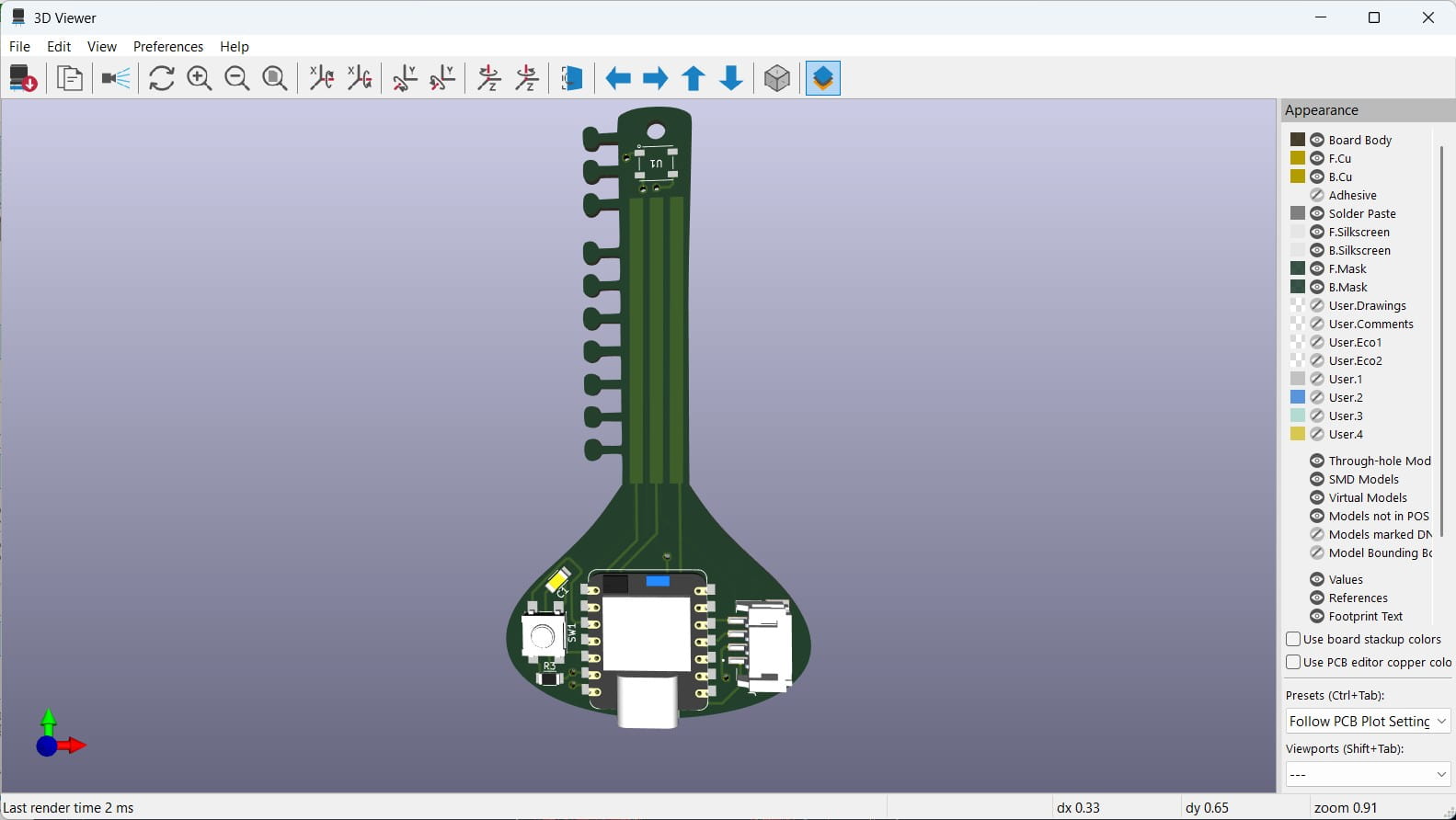Enable Use board stackup colors
This screenshot has height=820, width=1456.
[x=1293, y=639]
